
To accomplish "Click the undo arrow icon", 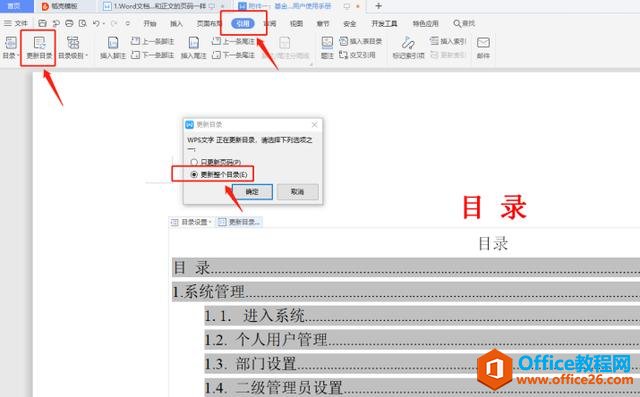I will (x=96, y=23).
